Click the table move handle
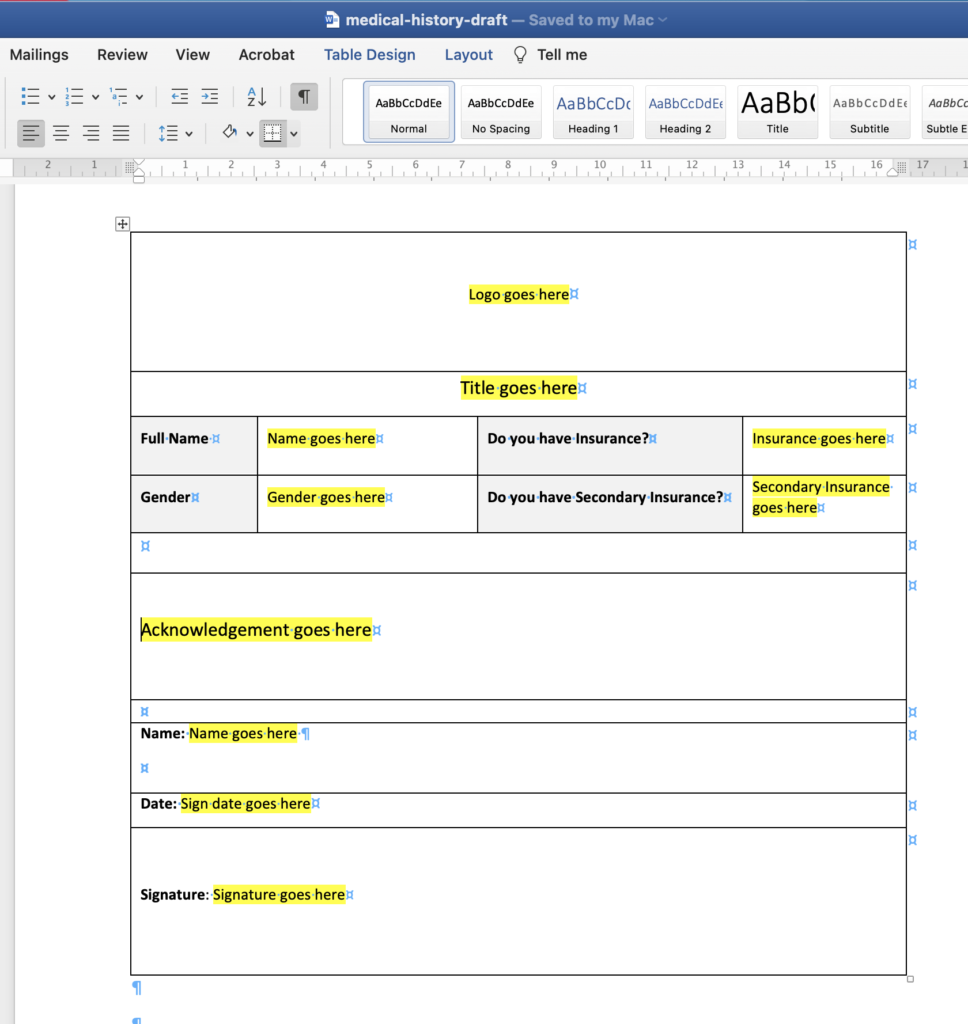968x1024 pixels. coord(123,224)
